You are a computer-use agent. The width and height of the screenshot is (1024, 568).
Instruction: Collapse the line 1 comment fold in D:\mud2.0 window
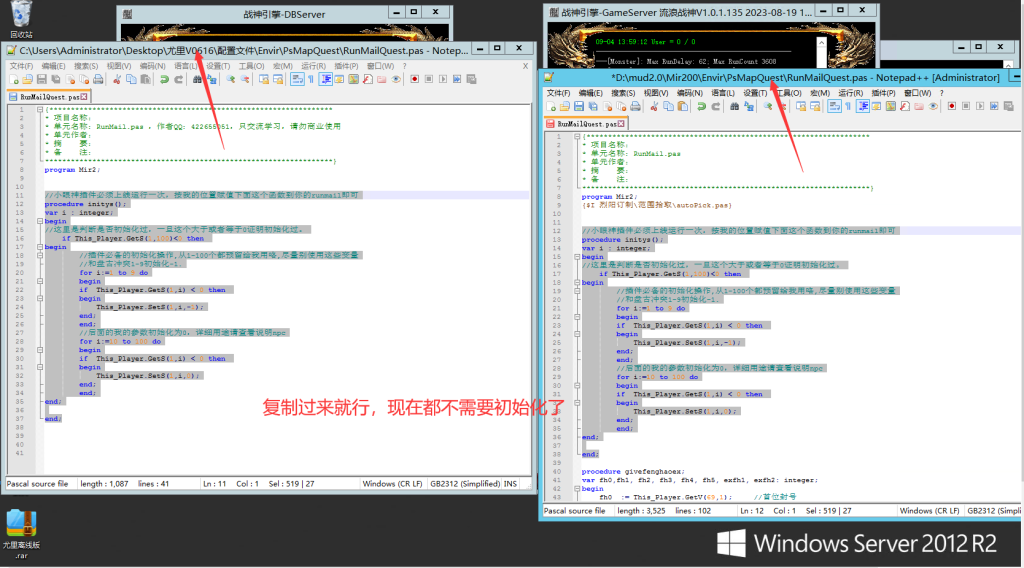(576, 137)
